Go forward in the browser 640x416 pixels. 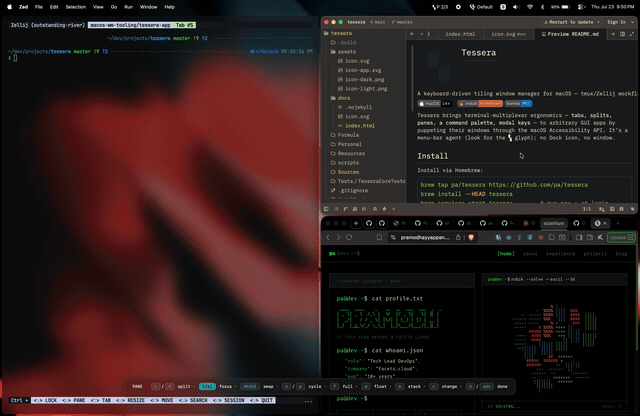[x=338, y=237]
